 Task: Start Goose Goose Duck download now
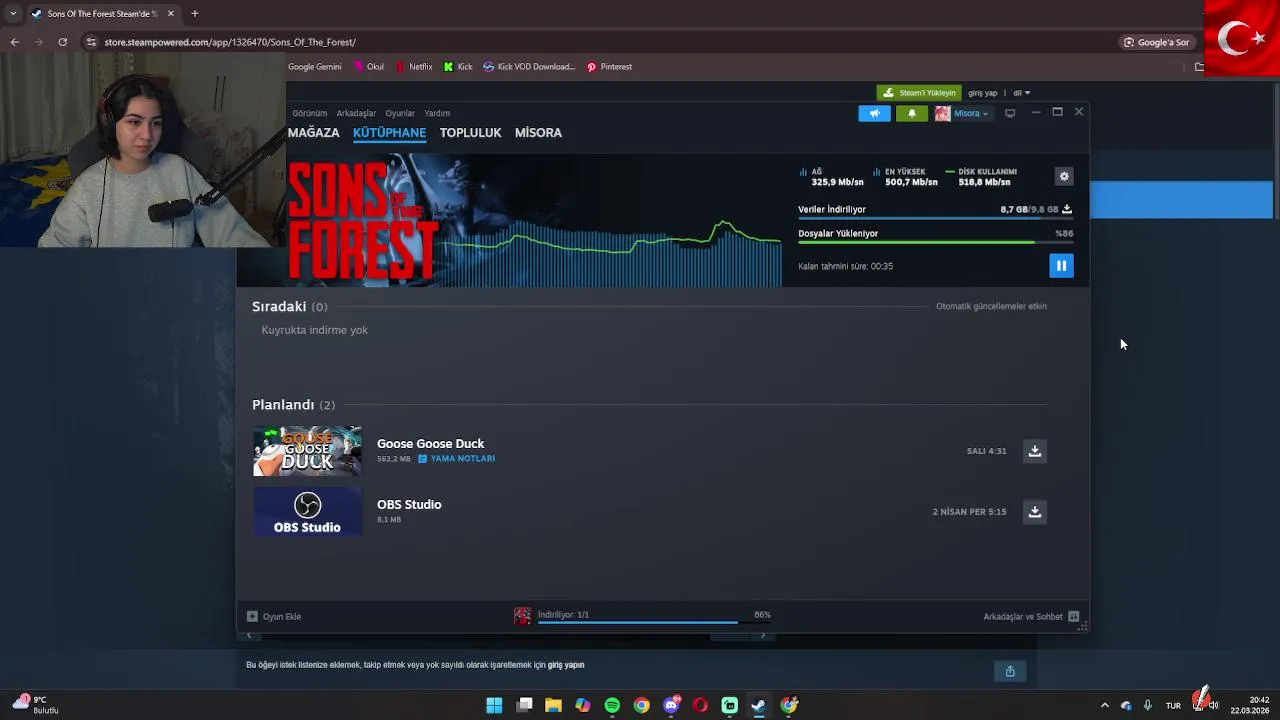[1035, 451]
